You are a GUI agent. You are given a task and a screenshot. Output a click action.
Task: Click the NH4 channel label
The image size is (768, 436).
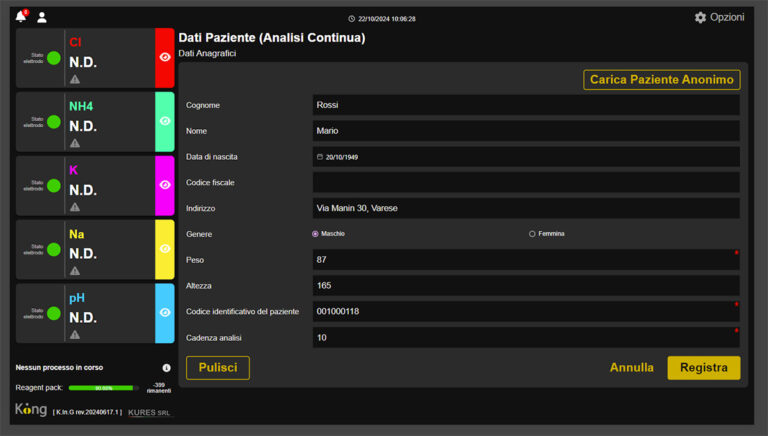pos(81,106)
